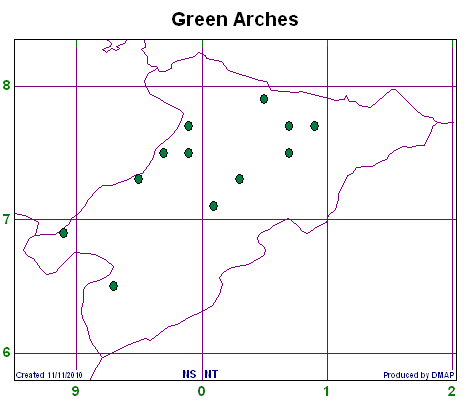
Task: Click the northing axis label 7
Action: (x=7, y=219)
